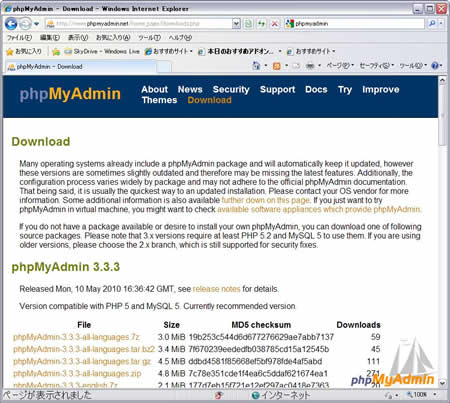The height and width of the screenshot is (403, 450).
Task: Click the protected mode lock status icon
Action: (388, 395)
